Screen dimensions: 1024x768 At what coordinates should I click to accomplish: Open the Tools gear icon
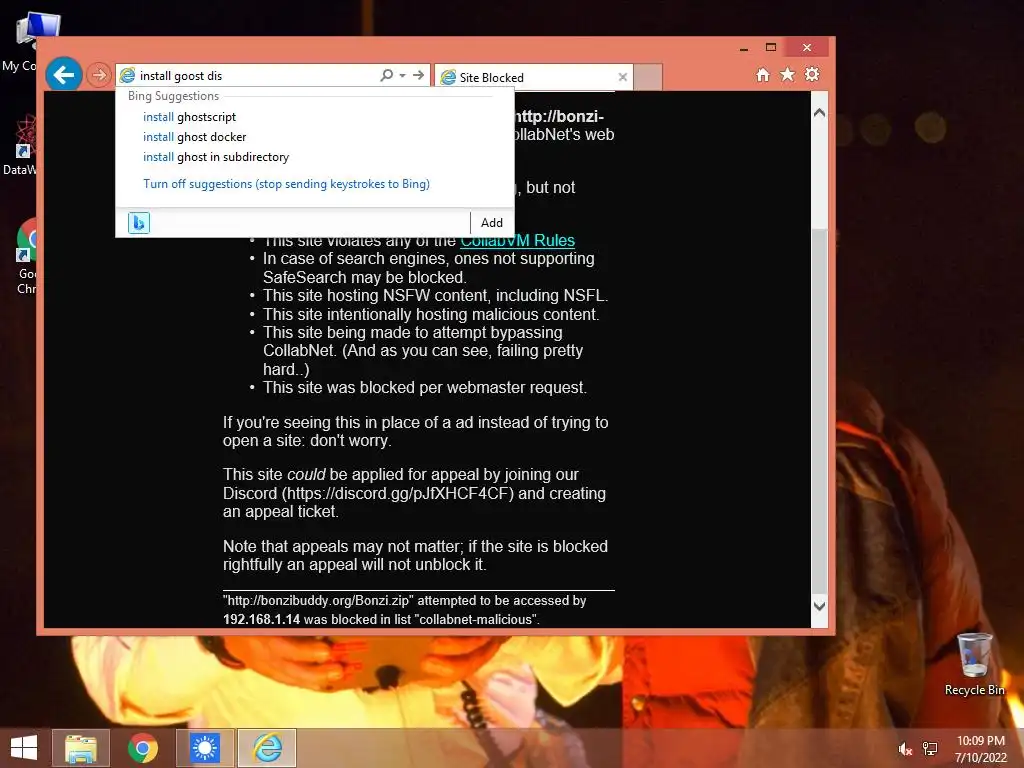[x=812, y=74]
